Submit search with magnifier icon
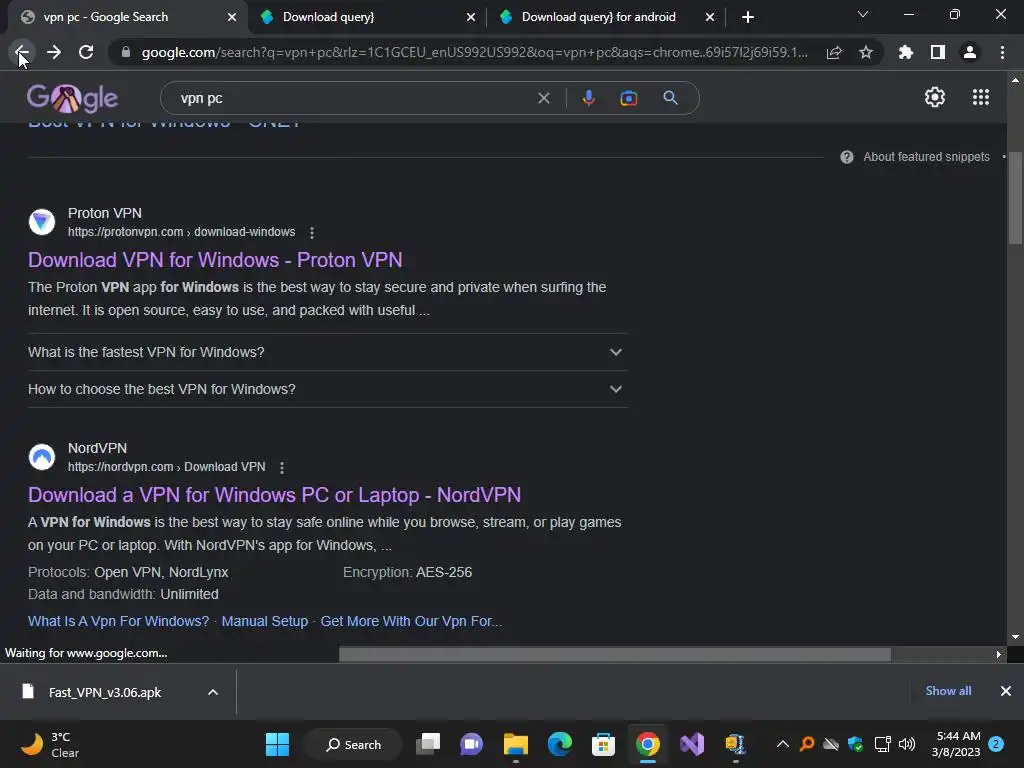 point(670,98)
